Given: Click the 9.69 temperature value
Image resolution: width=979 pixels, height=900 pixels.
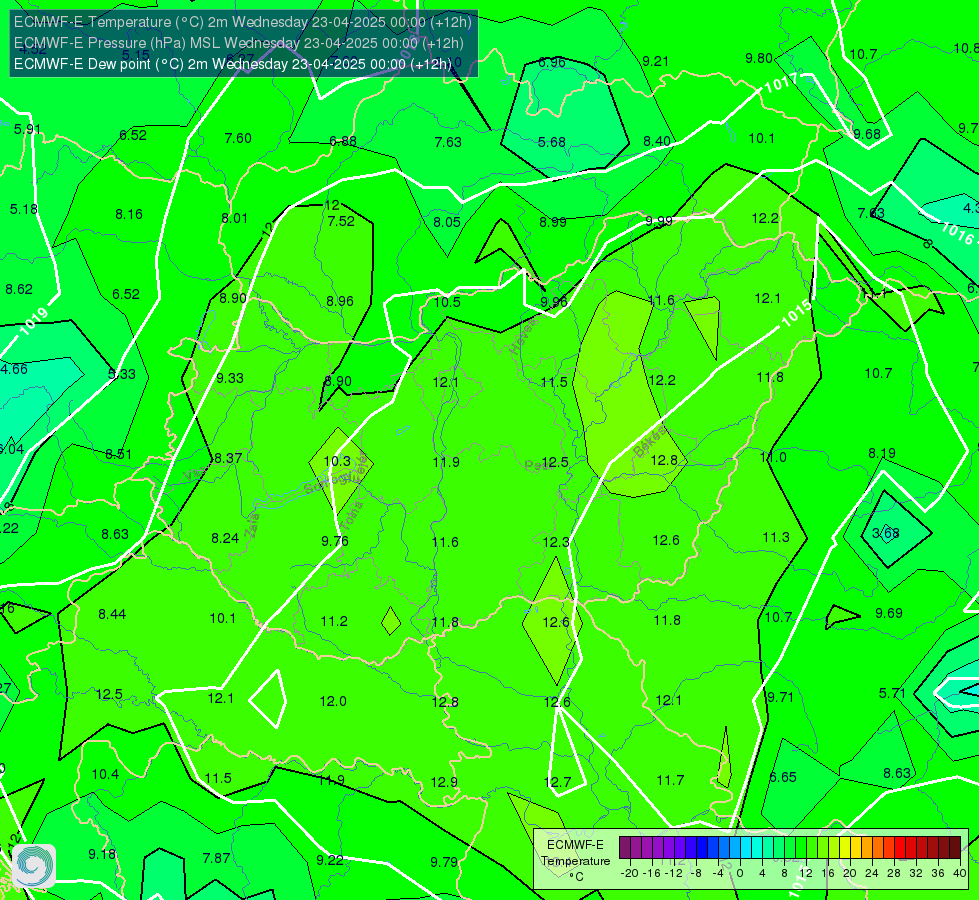Looking at the screenshot, I should coord(888,613).
